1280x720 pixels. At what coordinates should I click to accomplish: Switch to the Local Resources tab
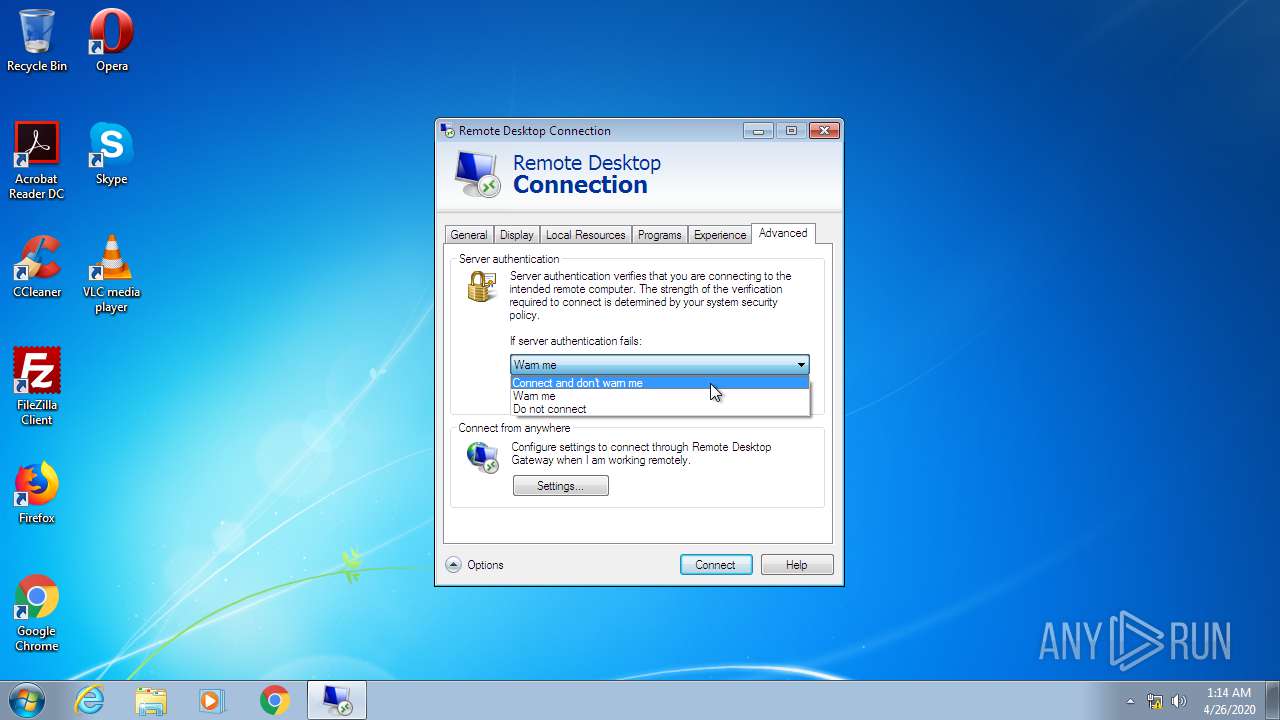pyautogui.click(x=585, y=235)
